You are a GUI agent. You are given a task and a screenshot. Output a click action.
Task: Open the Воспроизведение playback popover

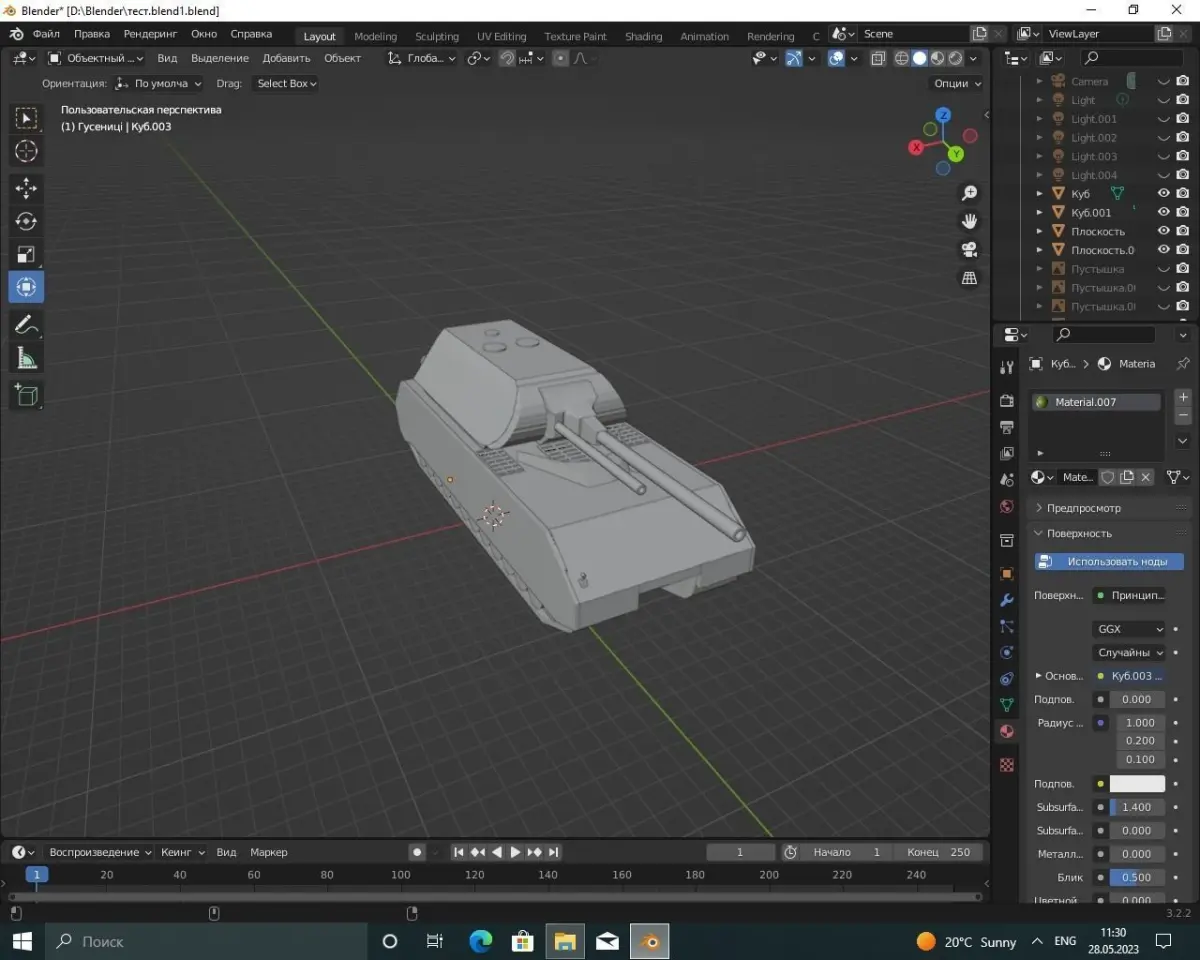pos(100,852)
